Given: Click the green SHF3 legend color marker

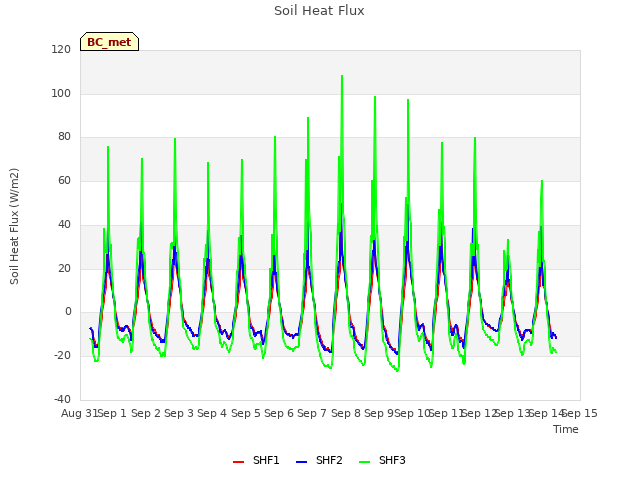Looking at the screenshot, I should pyautogui.click(x=364, y=462).
